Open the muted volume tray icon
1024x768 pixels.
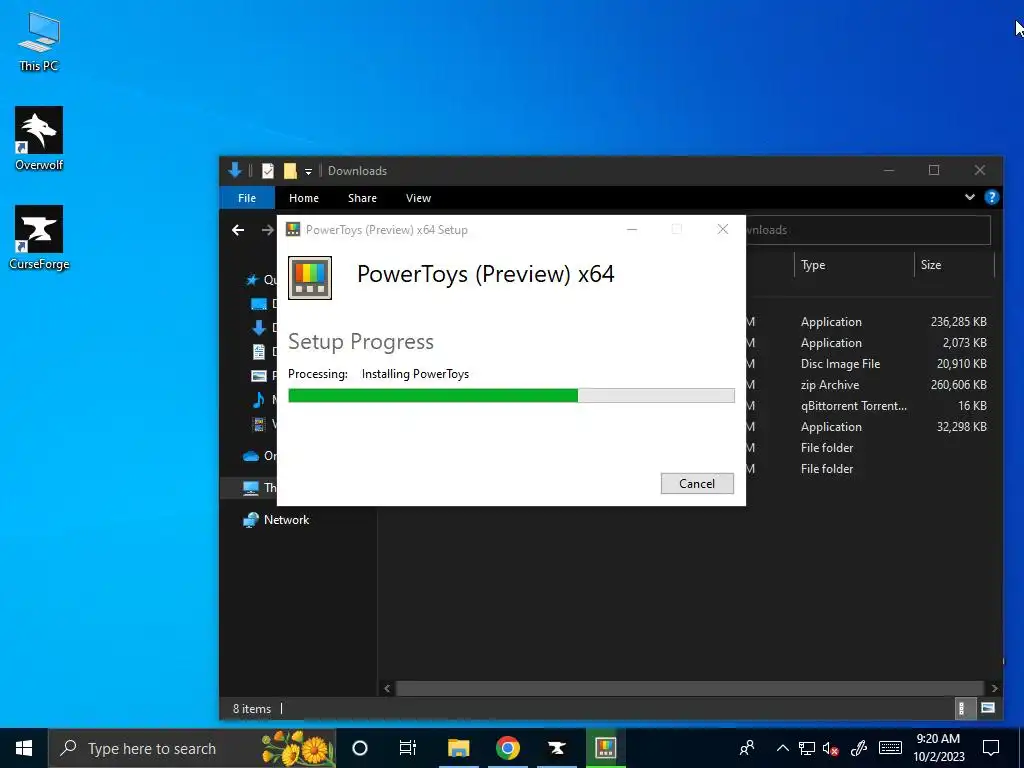tap(830, 748)
